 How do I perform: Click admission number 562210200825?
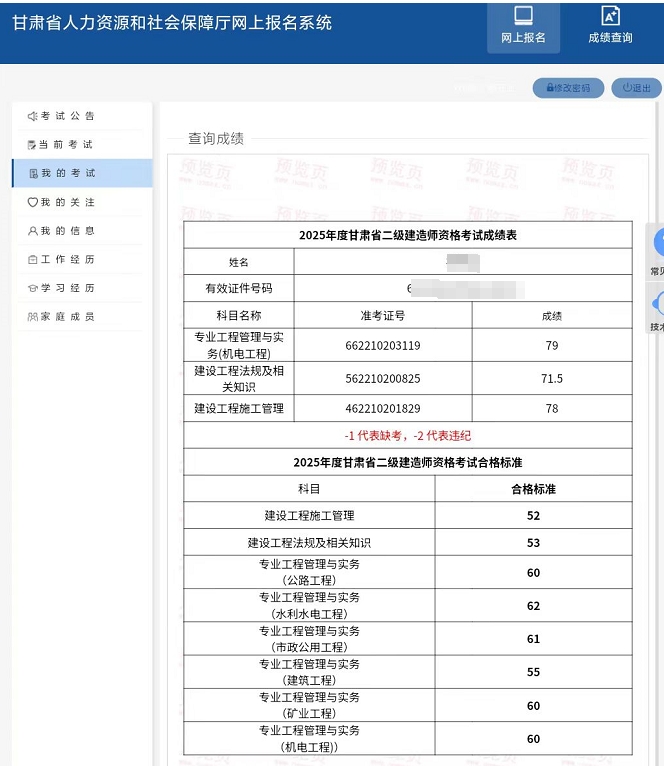click(383, 379)
